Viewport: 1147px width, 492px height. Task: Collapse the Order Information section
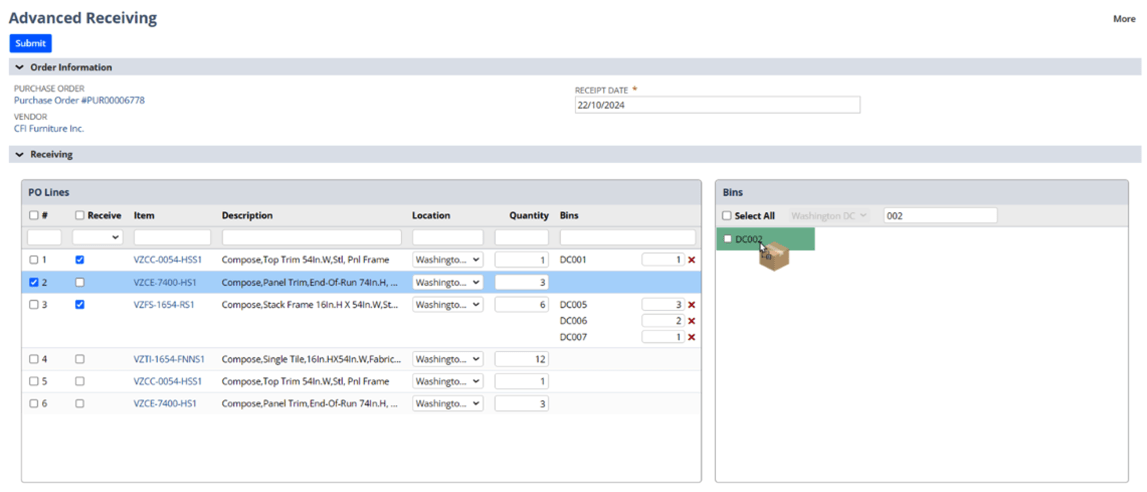click(x=19, y=67)
